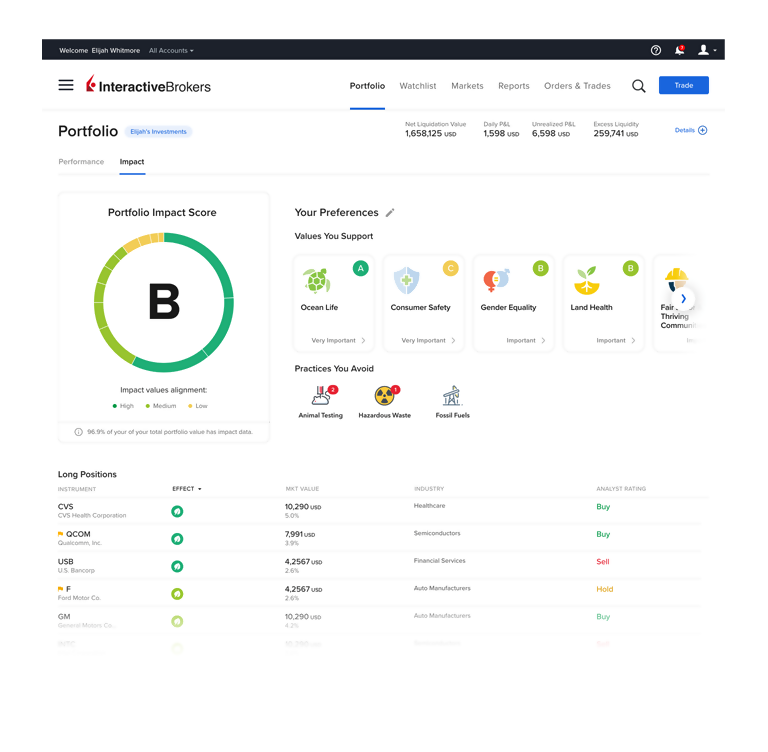The width and height of the screenshot is (768, 752).
Task: Select the Animal Testing practice icon
Action: (320, 396)
